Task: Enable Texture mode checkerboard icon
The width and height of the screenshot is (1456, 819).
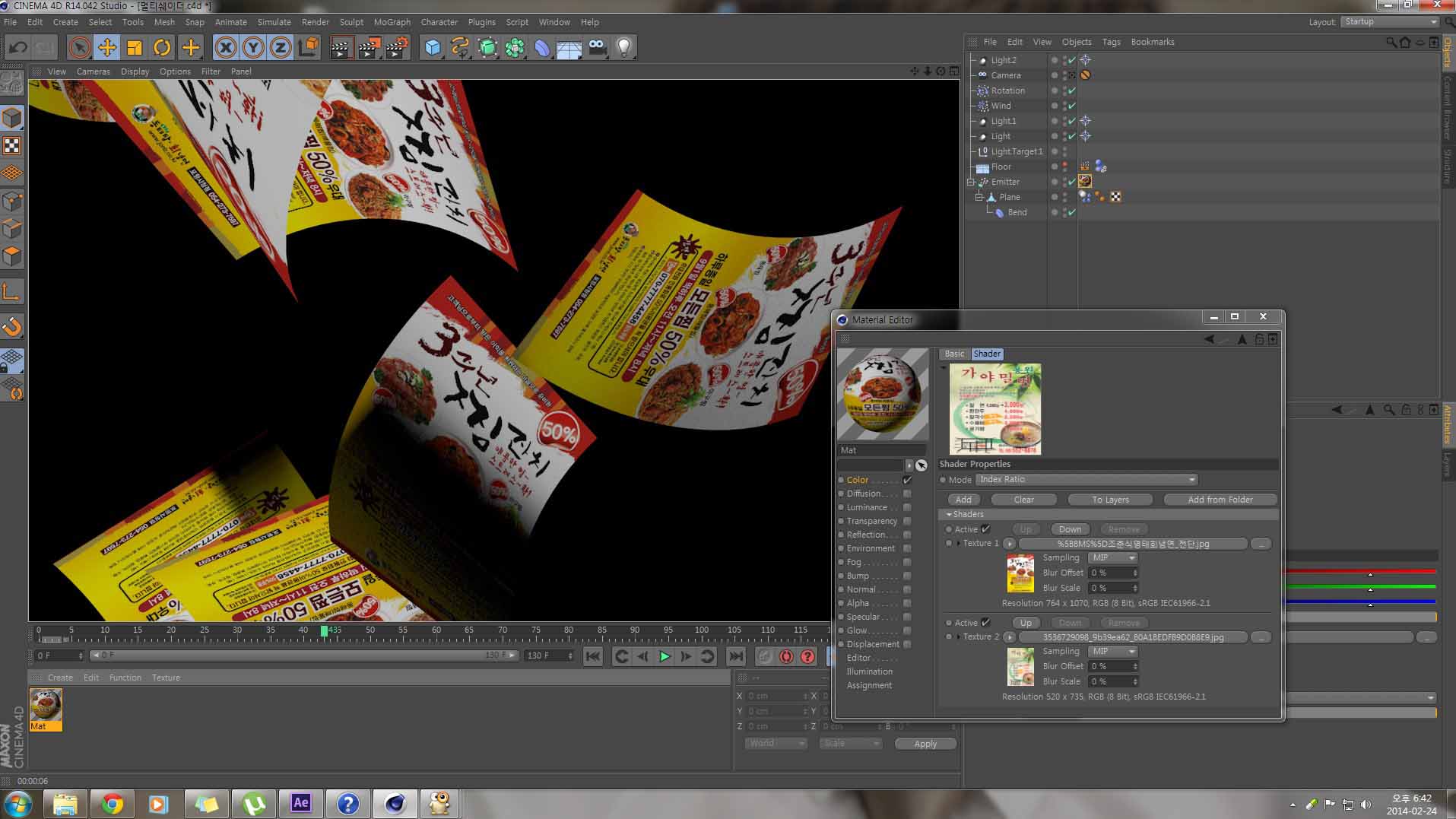Action: point(12,145)
